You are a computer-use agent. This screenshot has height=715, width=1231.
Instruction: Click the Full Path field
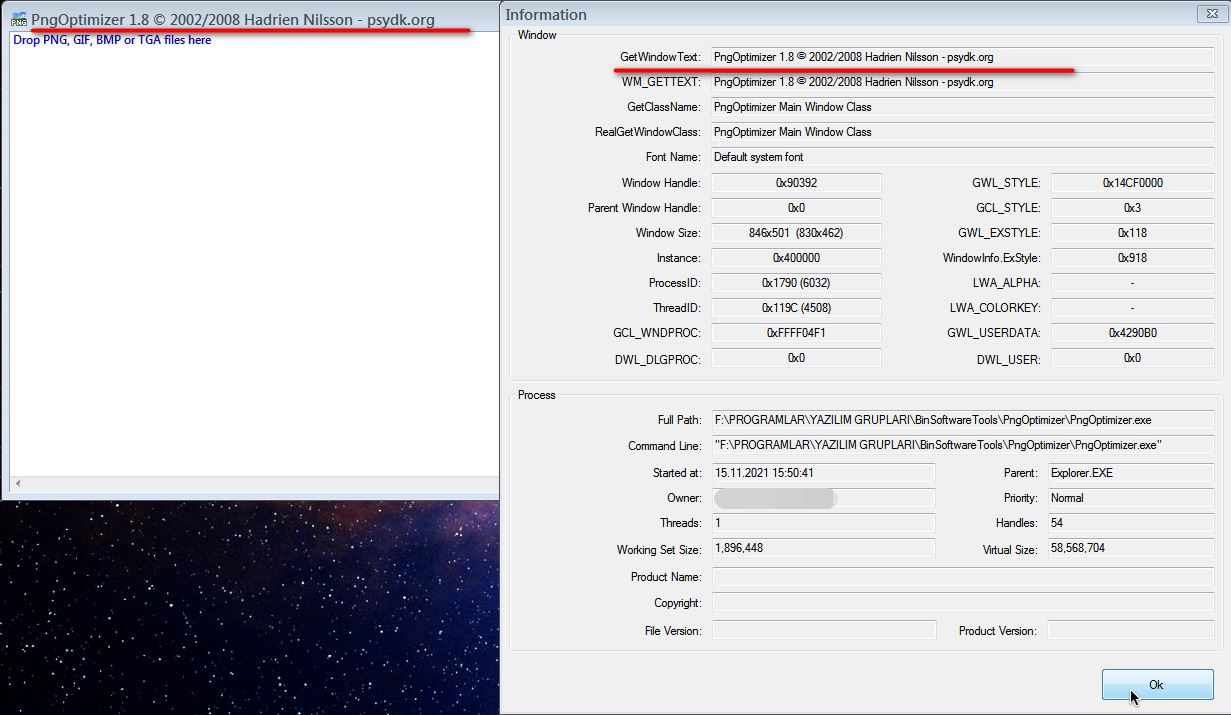(962, 420)
